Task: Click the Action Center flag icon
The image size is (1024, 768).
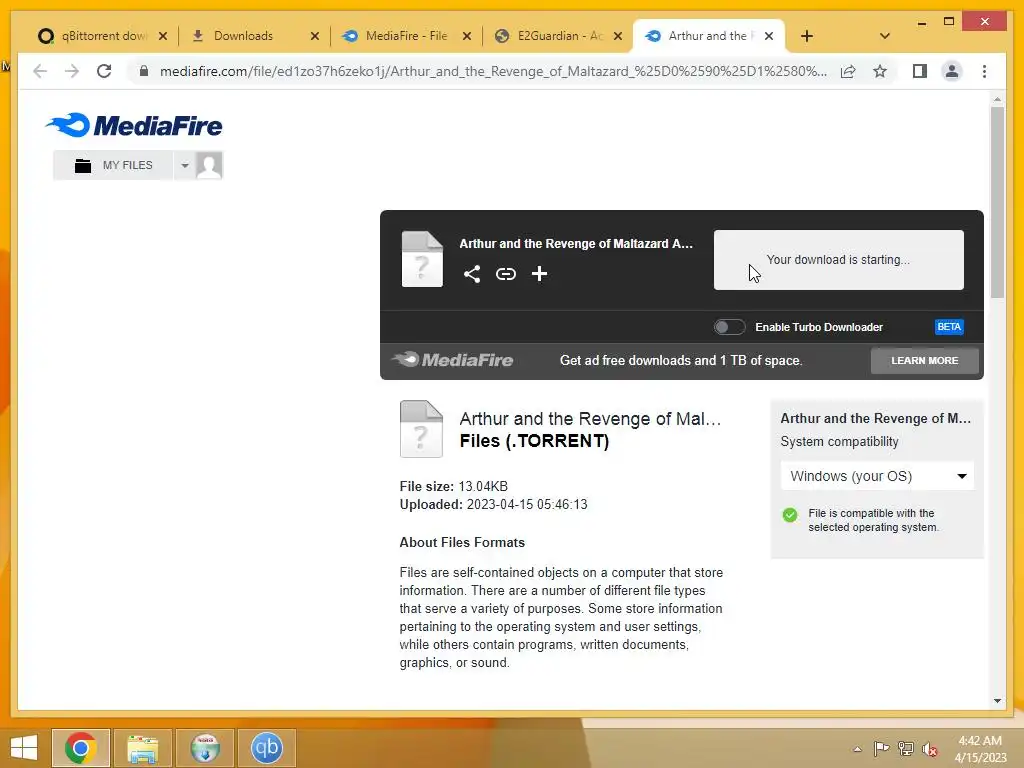Action: [881, 749]
